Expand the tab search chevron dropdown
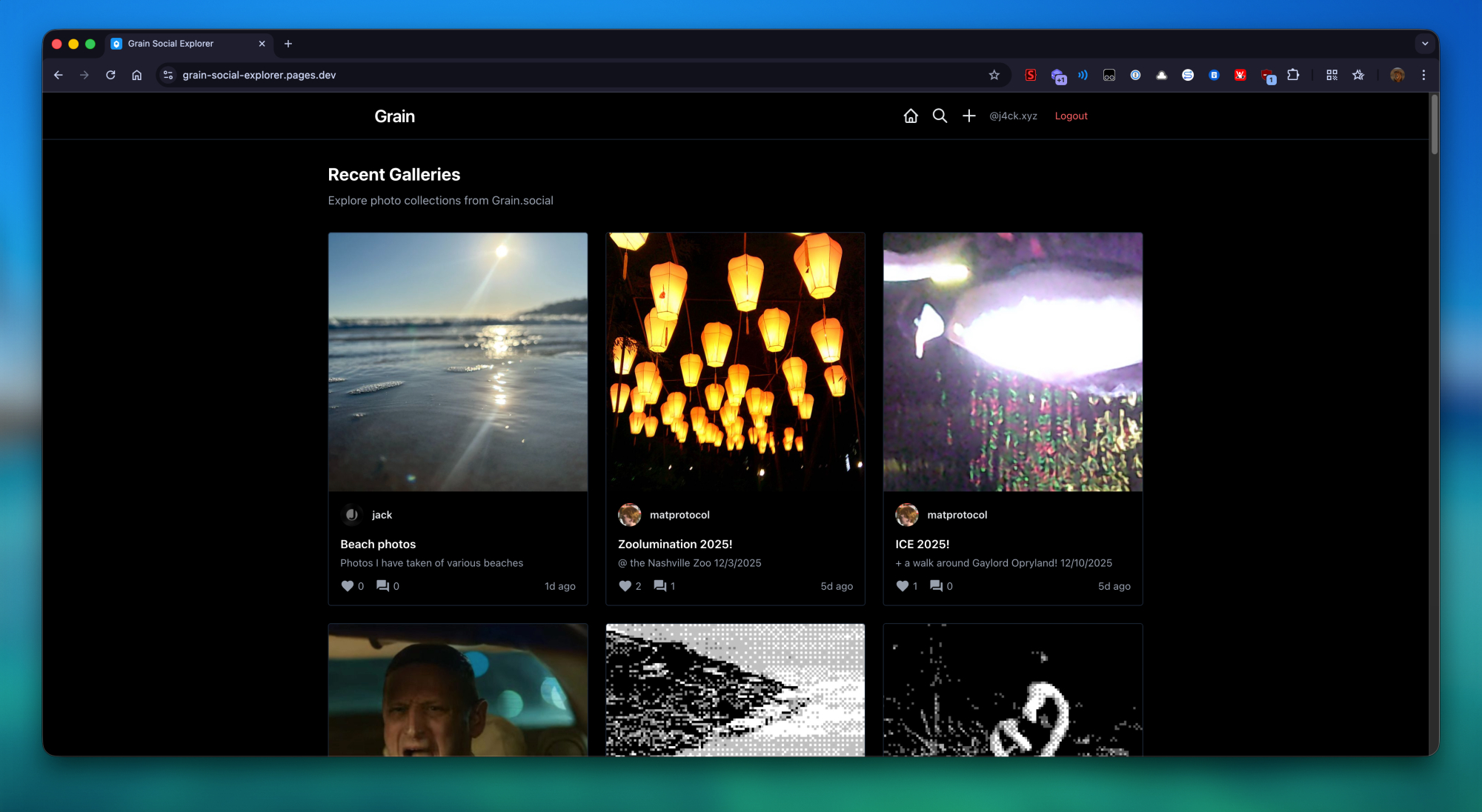 (x=1424, y=44)
